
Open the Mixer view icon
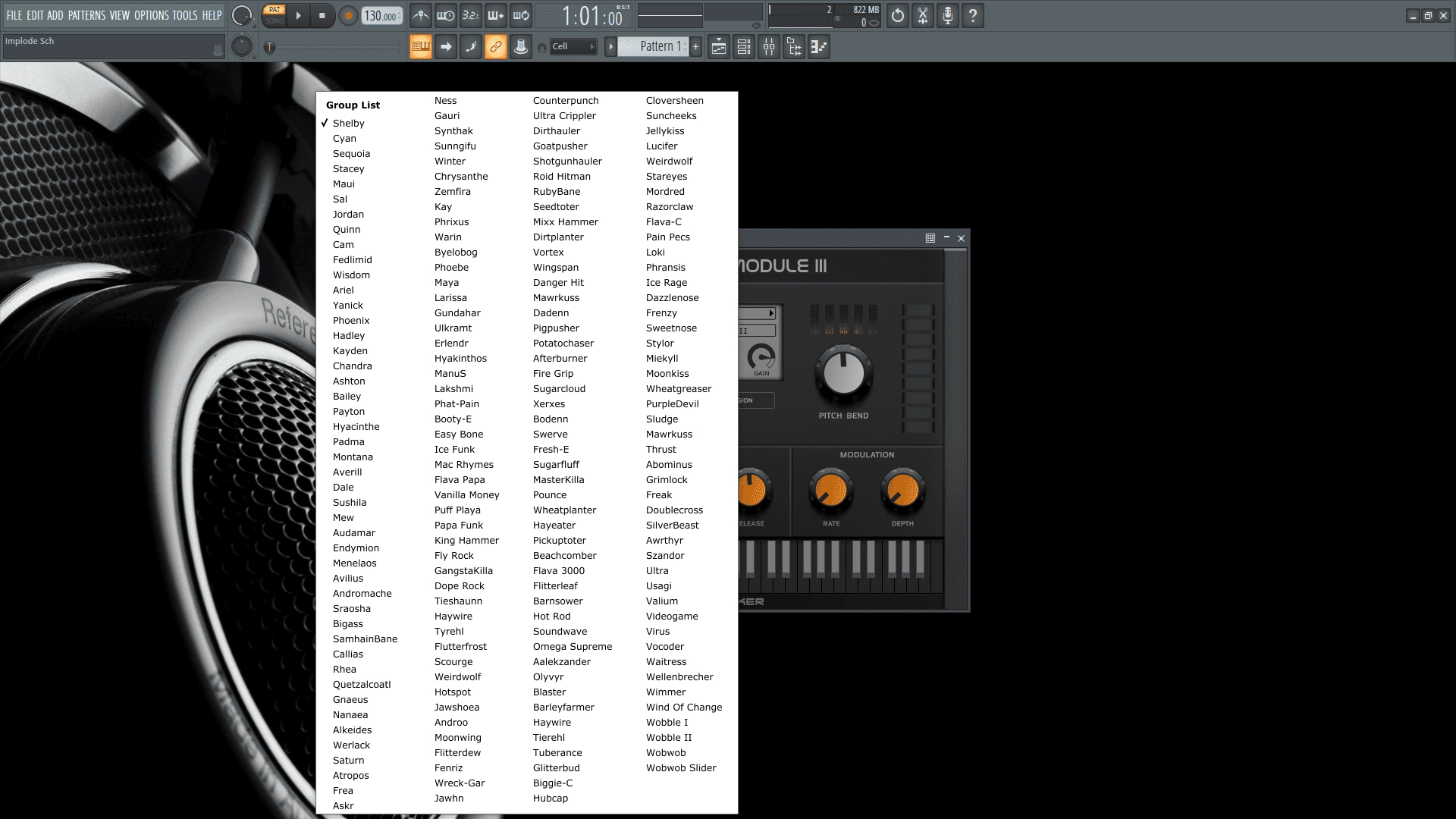(x=769, y=47)
